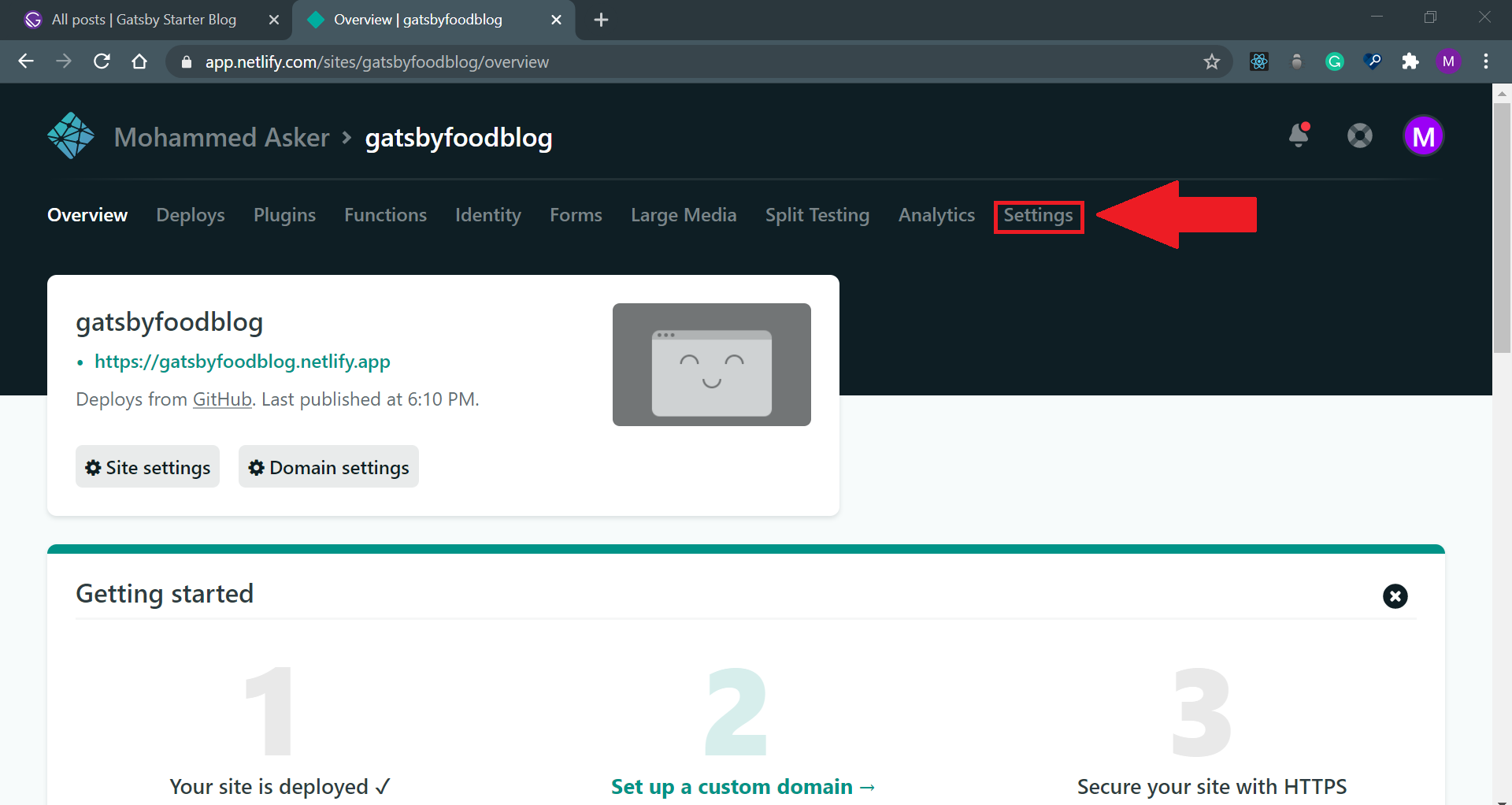View the site lock icon info
Screen dimensions: 1512x805
187,61
